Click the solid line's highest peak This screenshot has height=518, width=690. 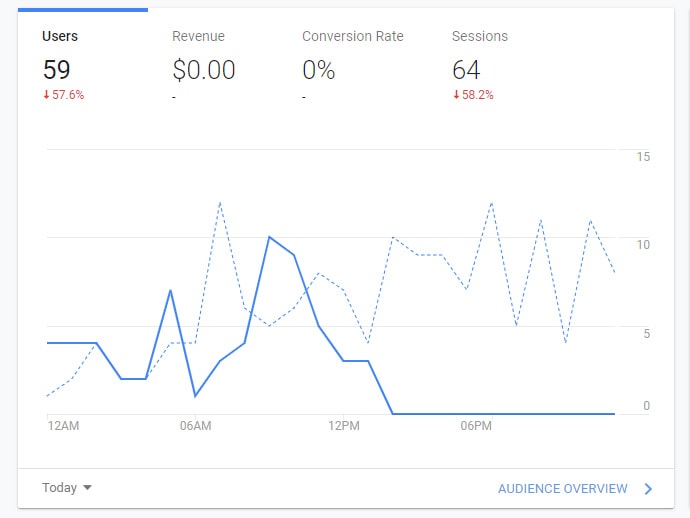coord(269,237)
